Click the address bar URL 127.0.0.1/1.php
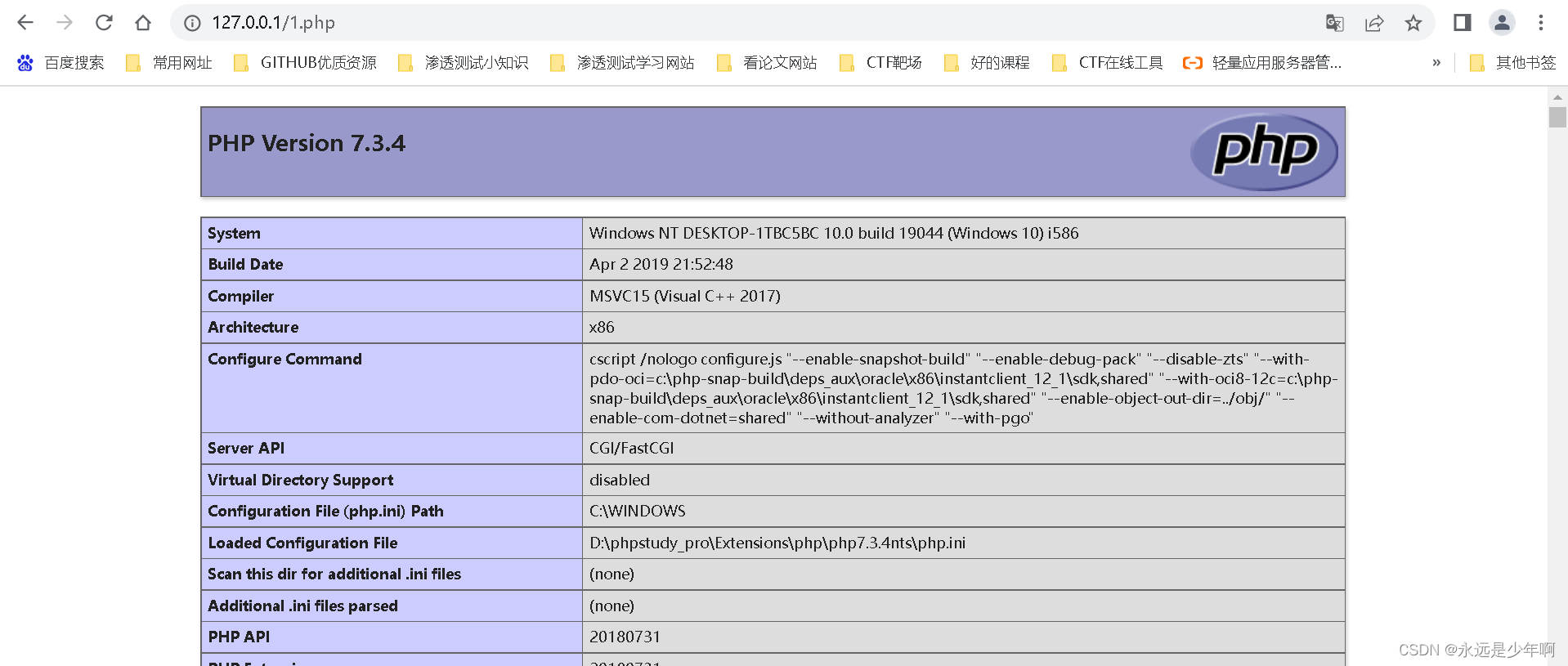The width and height of the screenshot is (1568, 666). [273, 23]
